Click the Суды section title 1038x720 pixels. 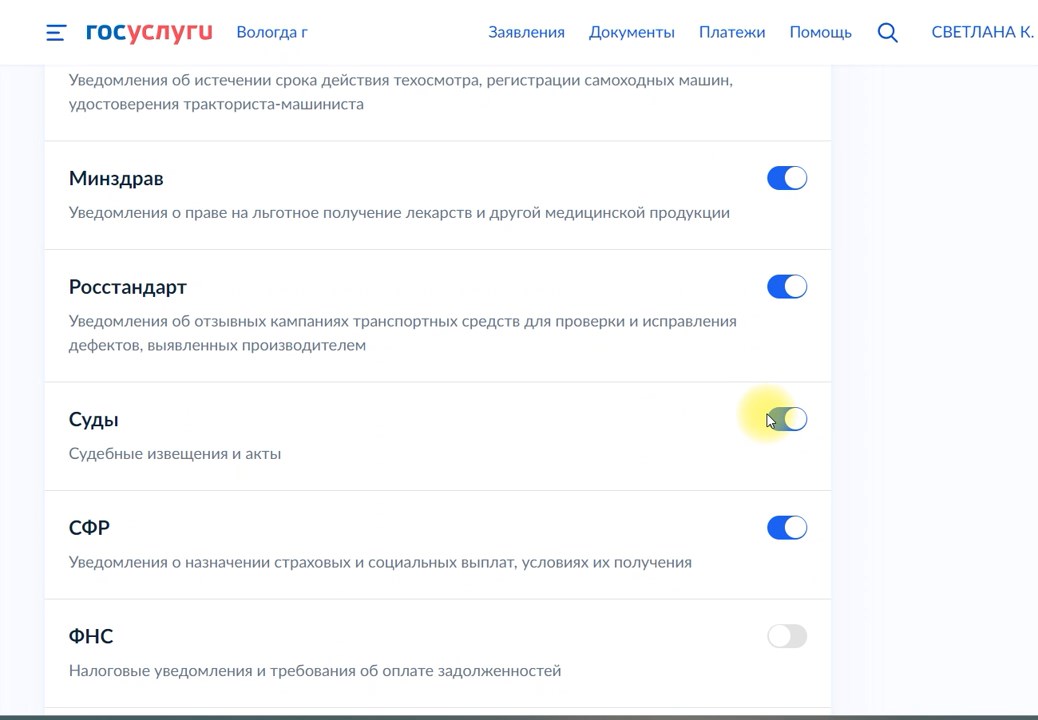(x=94, y=419)
